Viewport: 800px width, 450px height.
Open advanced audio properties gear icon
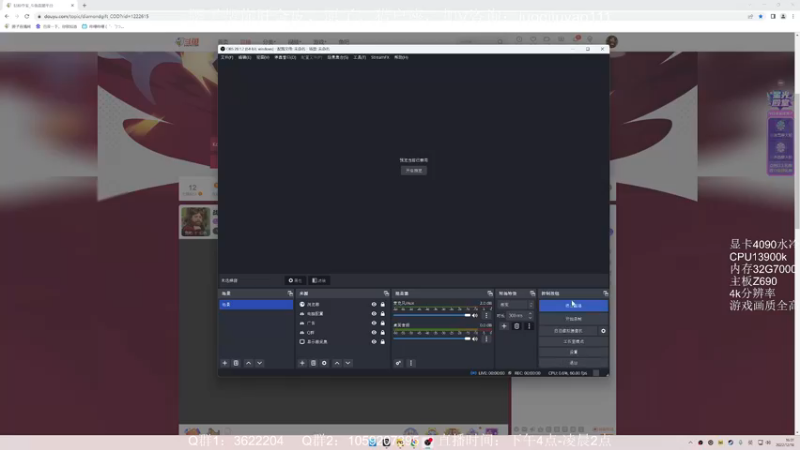[398, 363]
